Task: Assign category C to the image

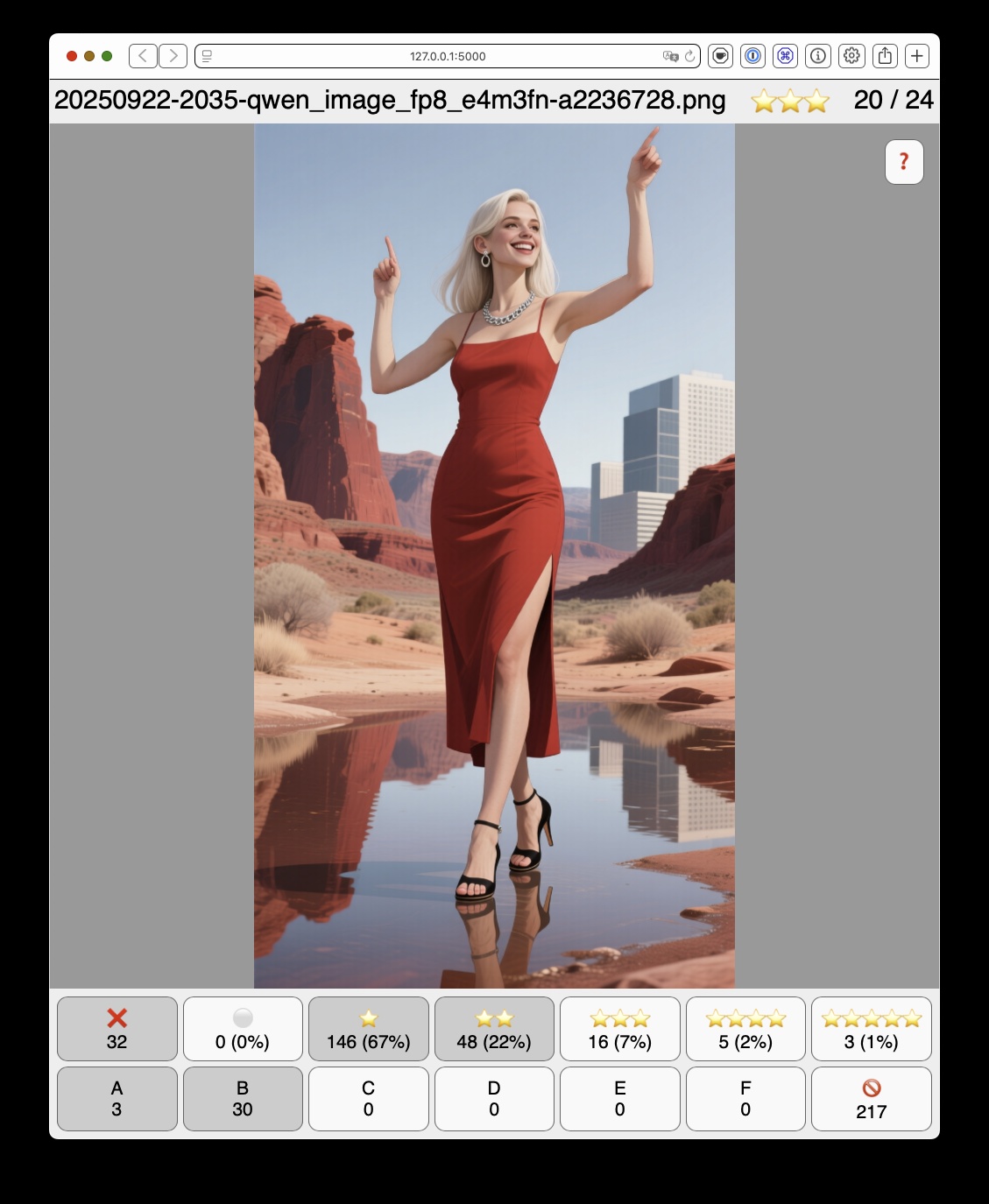Action: [369, 1098]
